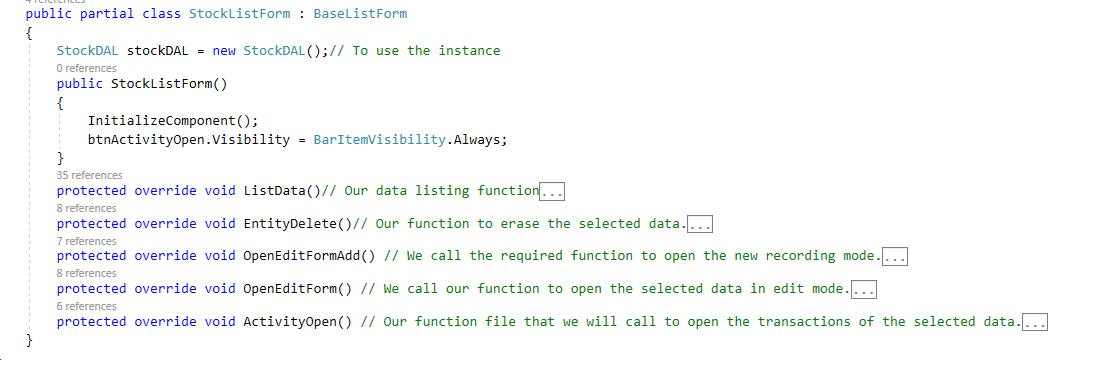Click the BaseListForm base class name
This screenshot has height=366, width=1096.
360,13
